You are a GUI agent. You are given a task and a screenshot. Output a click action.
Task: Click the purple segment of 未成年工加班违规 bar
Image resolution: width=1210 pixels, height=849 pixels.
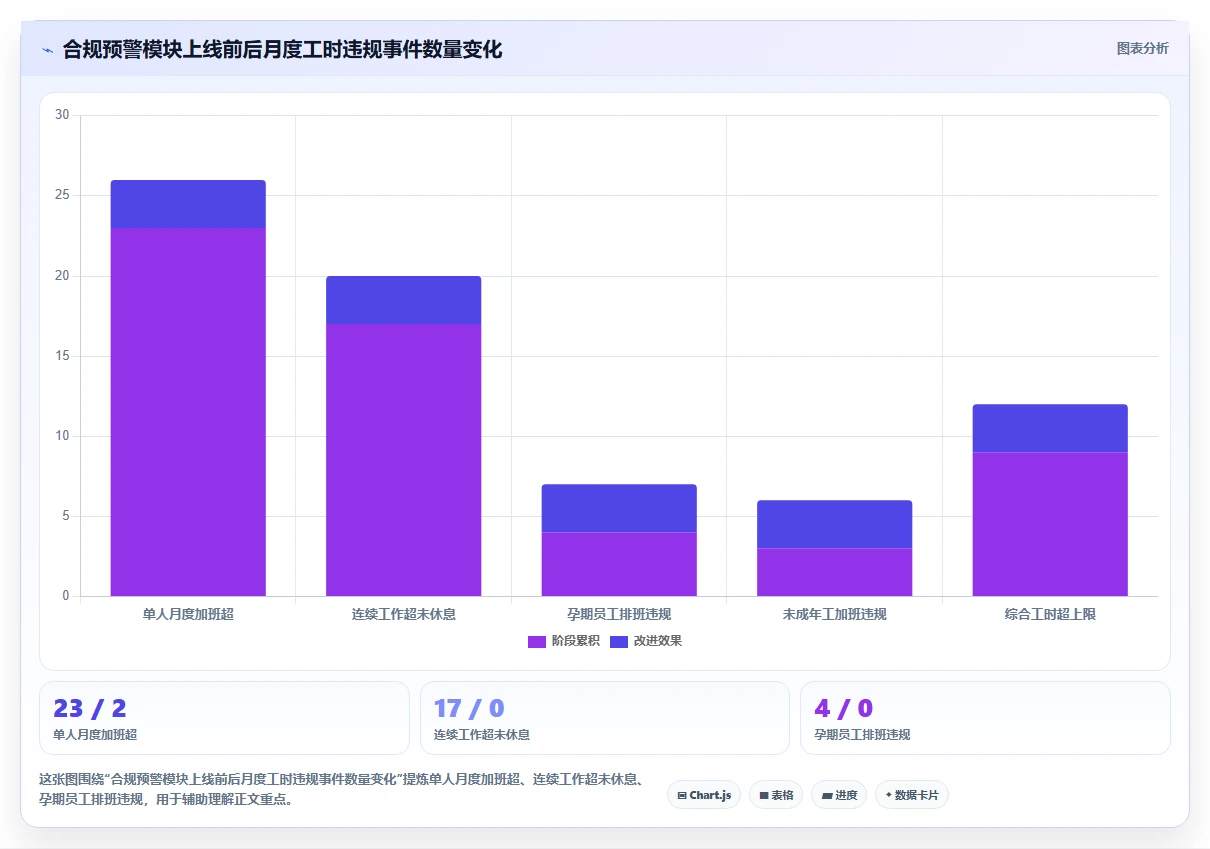click(834, 572)
